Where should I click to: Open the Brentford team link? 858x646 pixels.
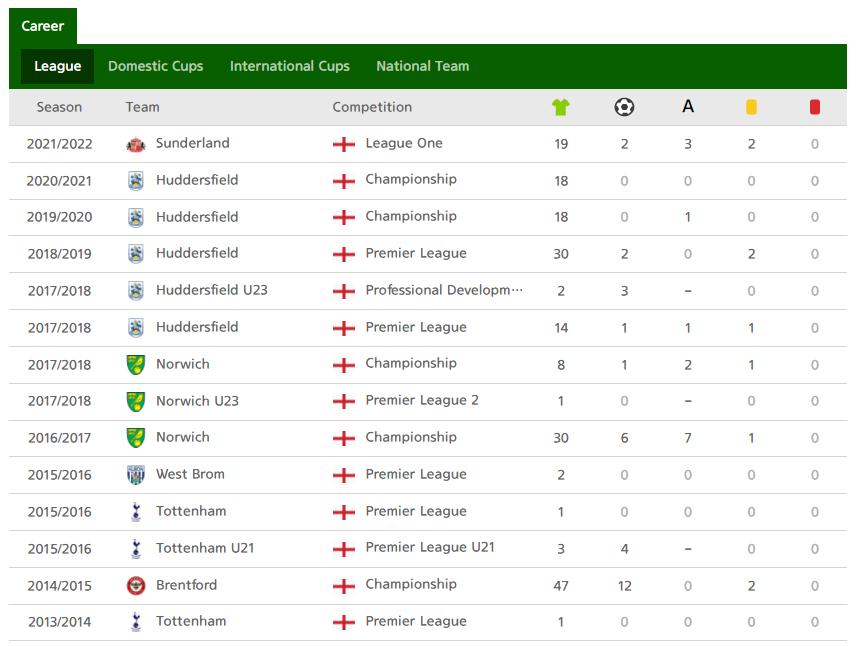coord(187,585)
